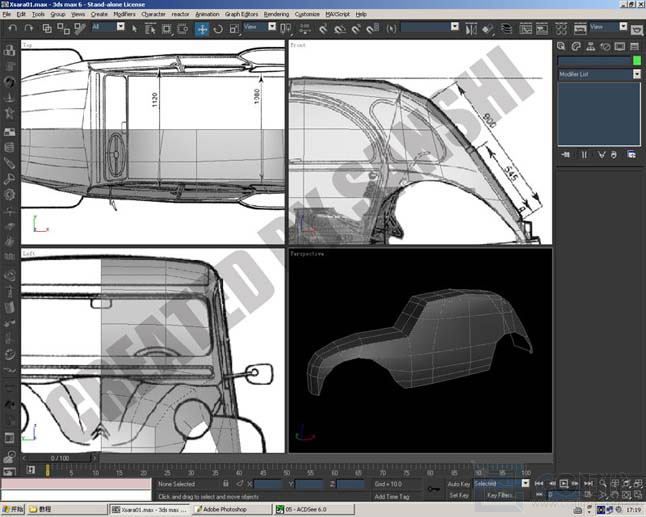The width and height of the screenshot is (646, 517).
Task: Toggle Window/Crossing selection mode
Action: click(x=183, y=28)
